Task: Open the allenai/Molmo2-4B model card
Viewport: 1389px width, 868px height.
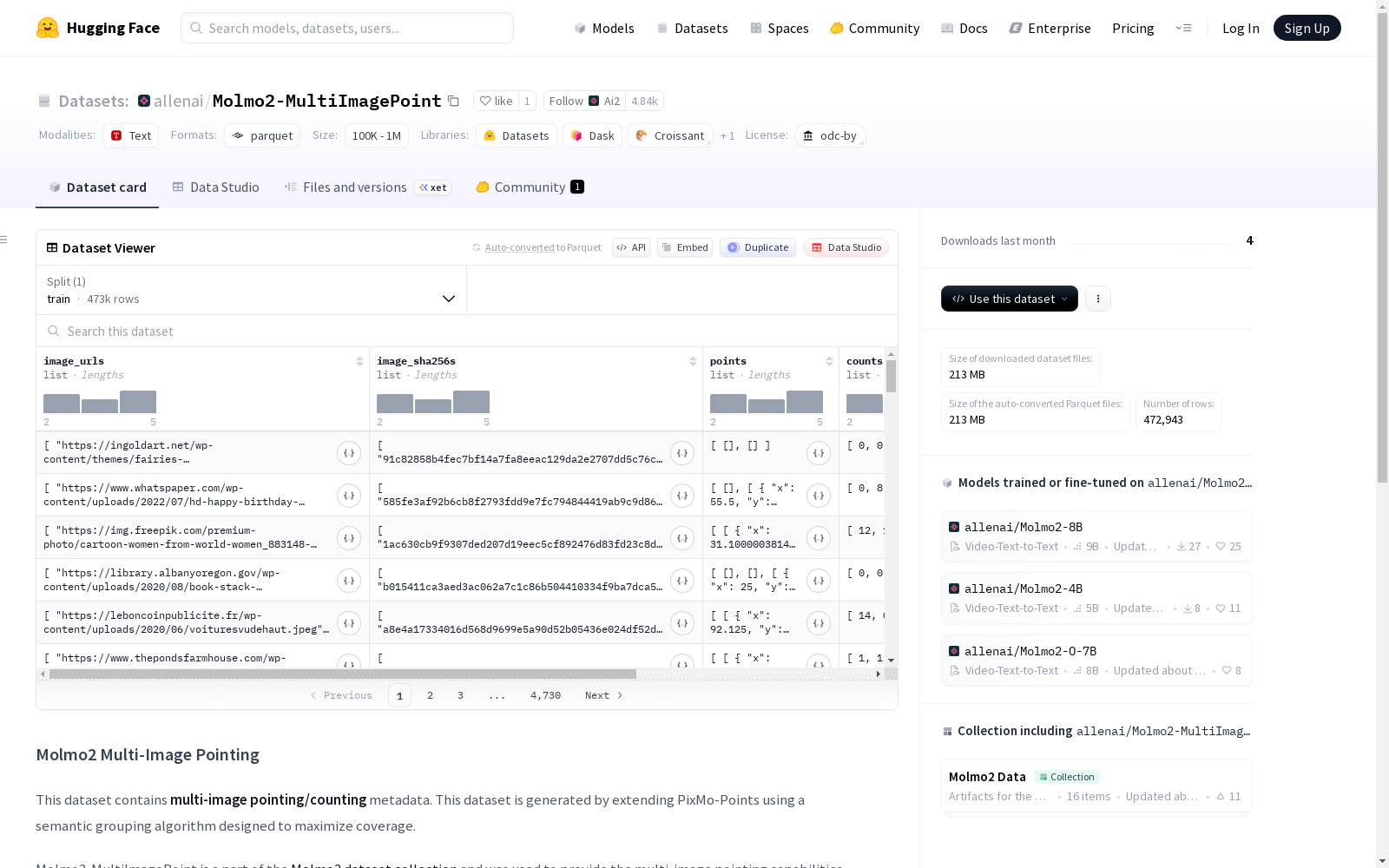Action: click(x=1096, y=598)
